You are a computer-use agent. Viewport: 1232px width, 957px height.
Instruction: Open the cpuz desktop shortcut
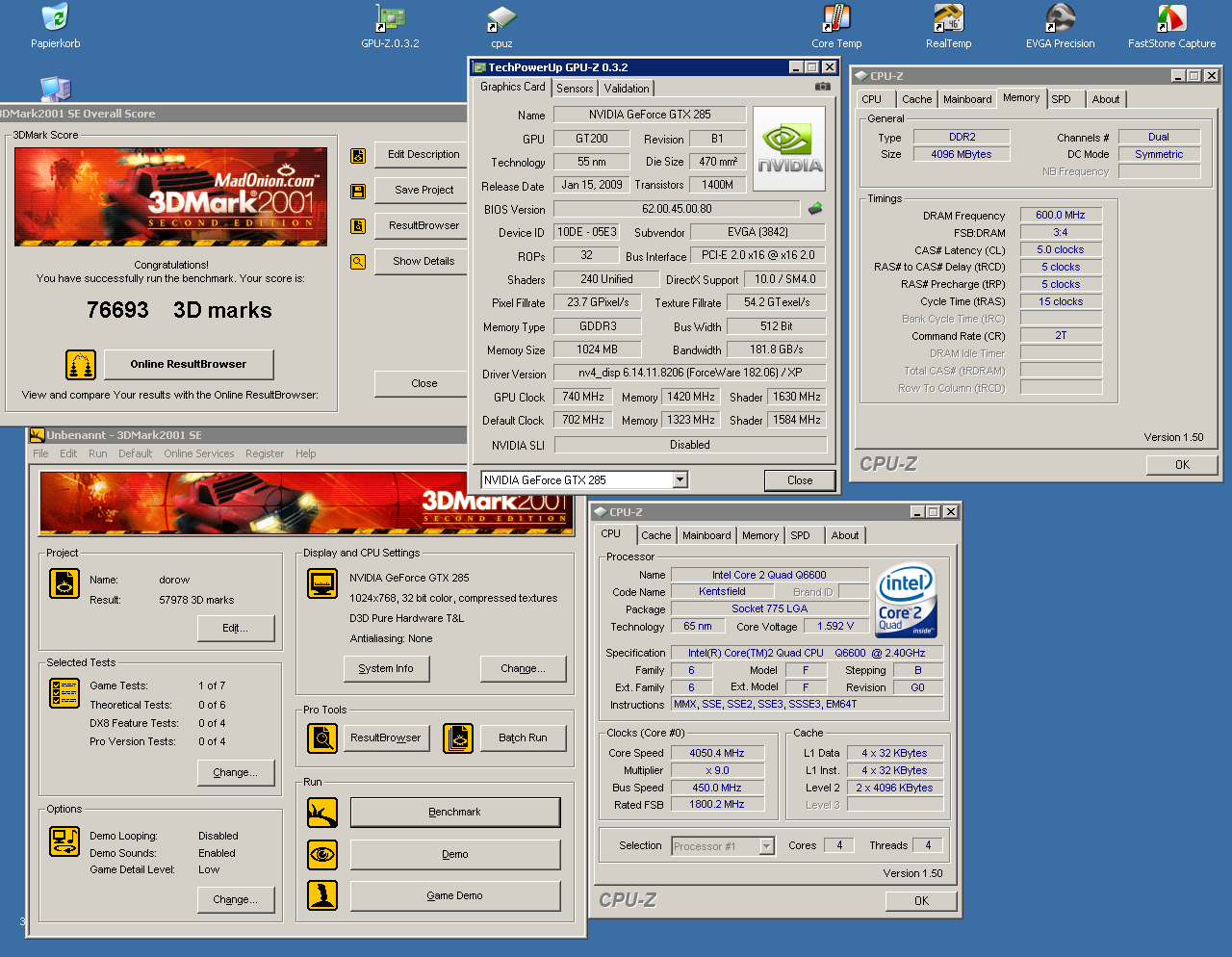coord(501,26)
